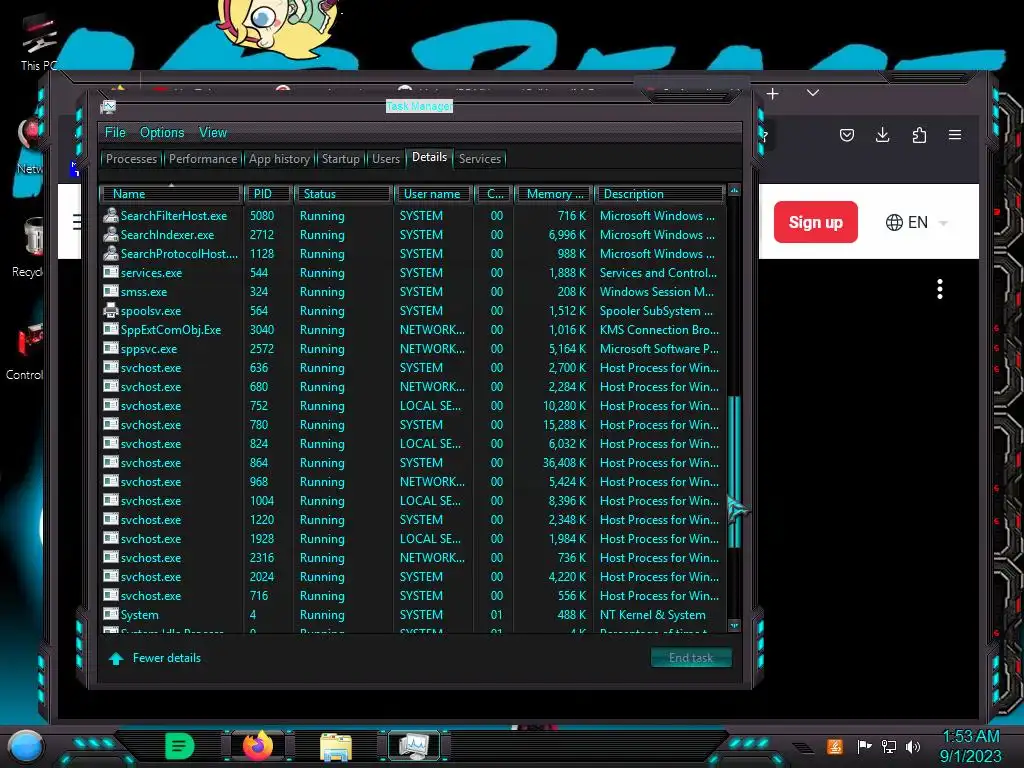Click the Fewer details arrow icon
Image resolution: width=1024 pixels, height=768 pixels.
tap(116, 658)
